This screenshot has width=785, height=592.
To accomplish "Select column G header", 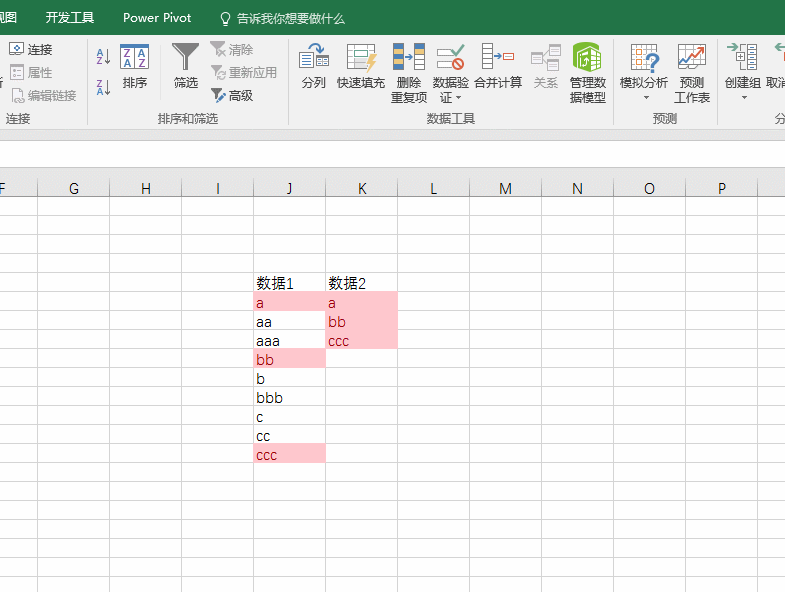I will [x=74, y=188].
